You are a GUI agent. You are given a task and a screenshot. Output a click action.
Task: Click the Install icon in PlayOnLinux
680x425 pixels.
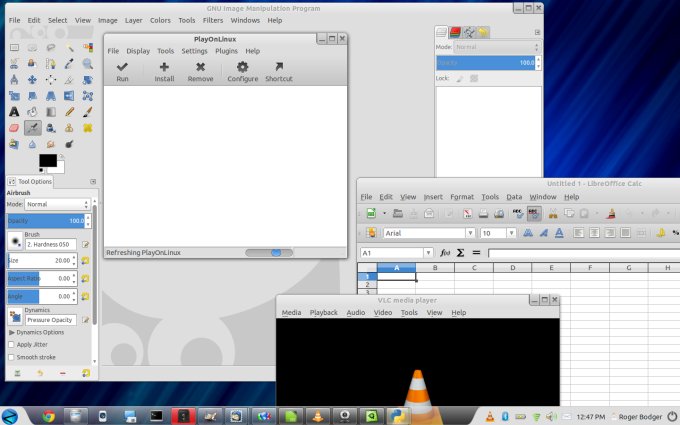[164, 67]
